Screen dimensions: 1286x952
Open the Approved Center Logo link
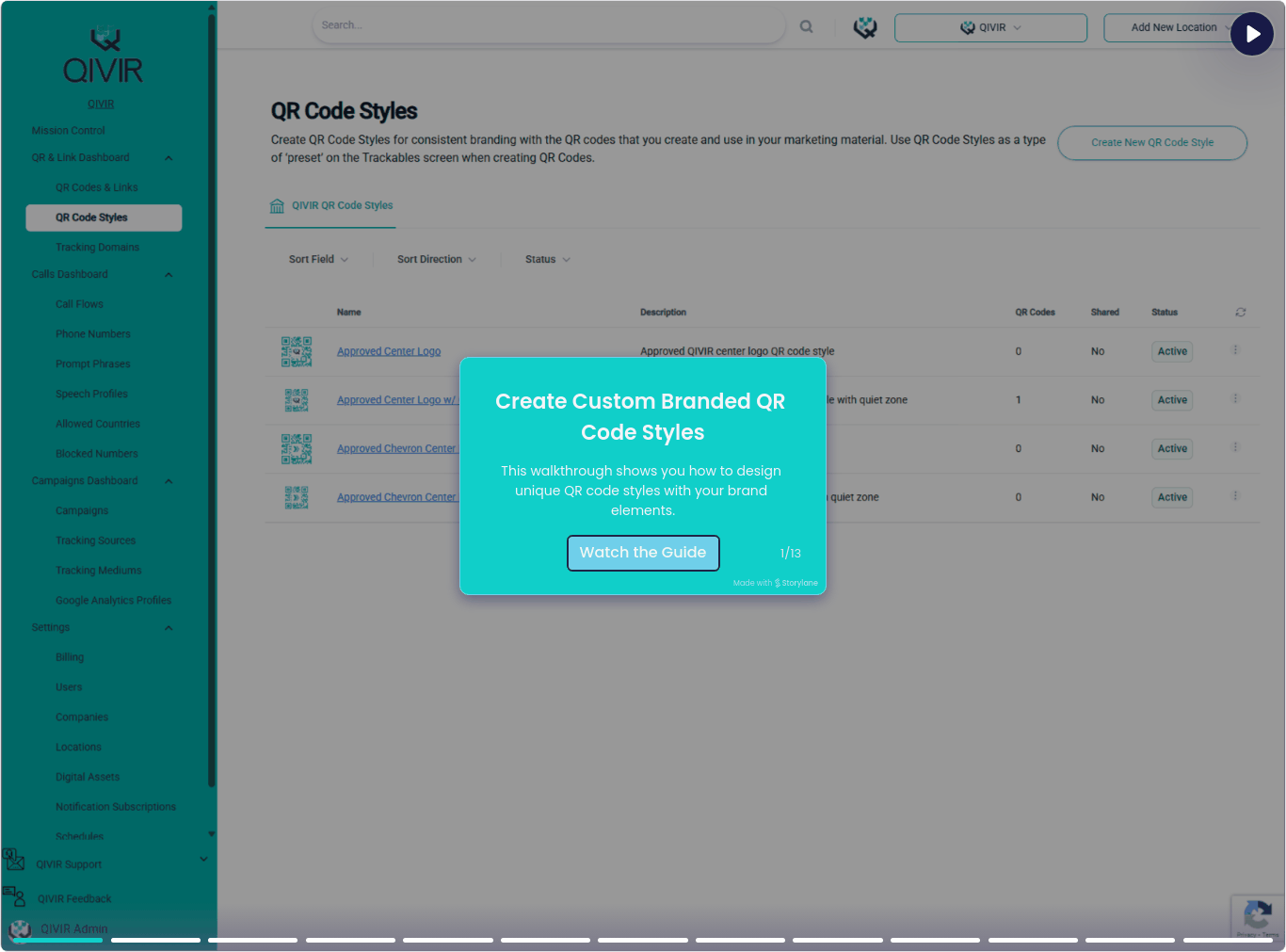click(x=389, y=352)
